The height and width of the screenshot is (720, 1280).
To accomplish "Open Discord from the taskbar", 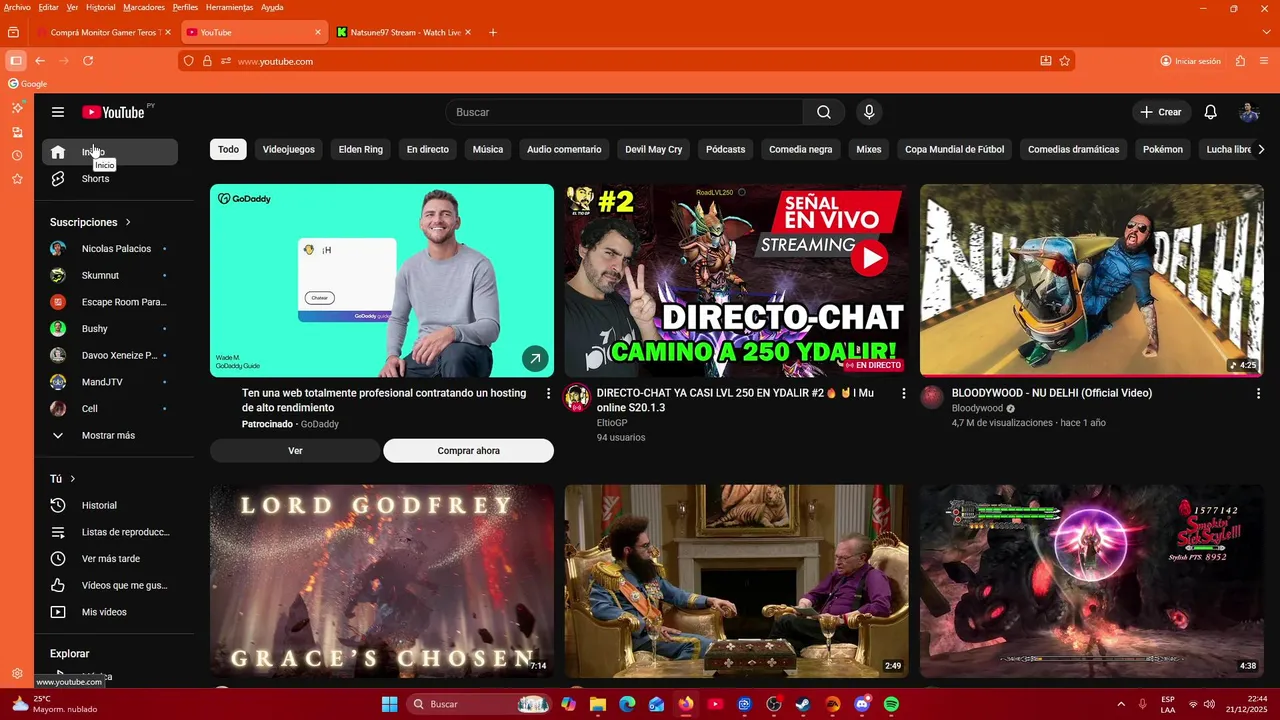I will click(x=862, y=704).
